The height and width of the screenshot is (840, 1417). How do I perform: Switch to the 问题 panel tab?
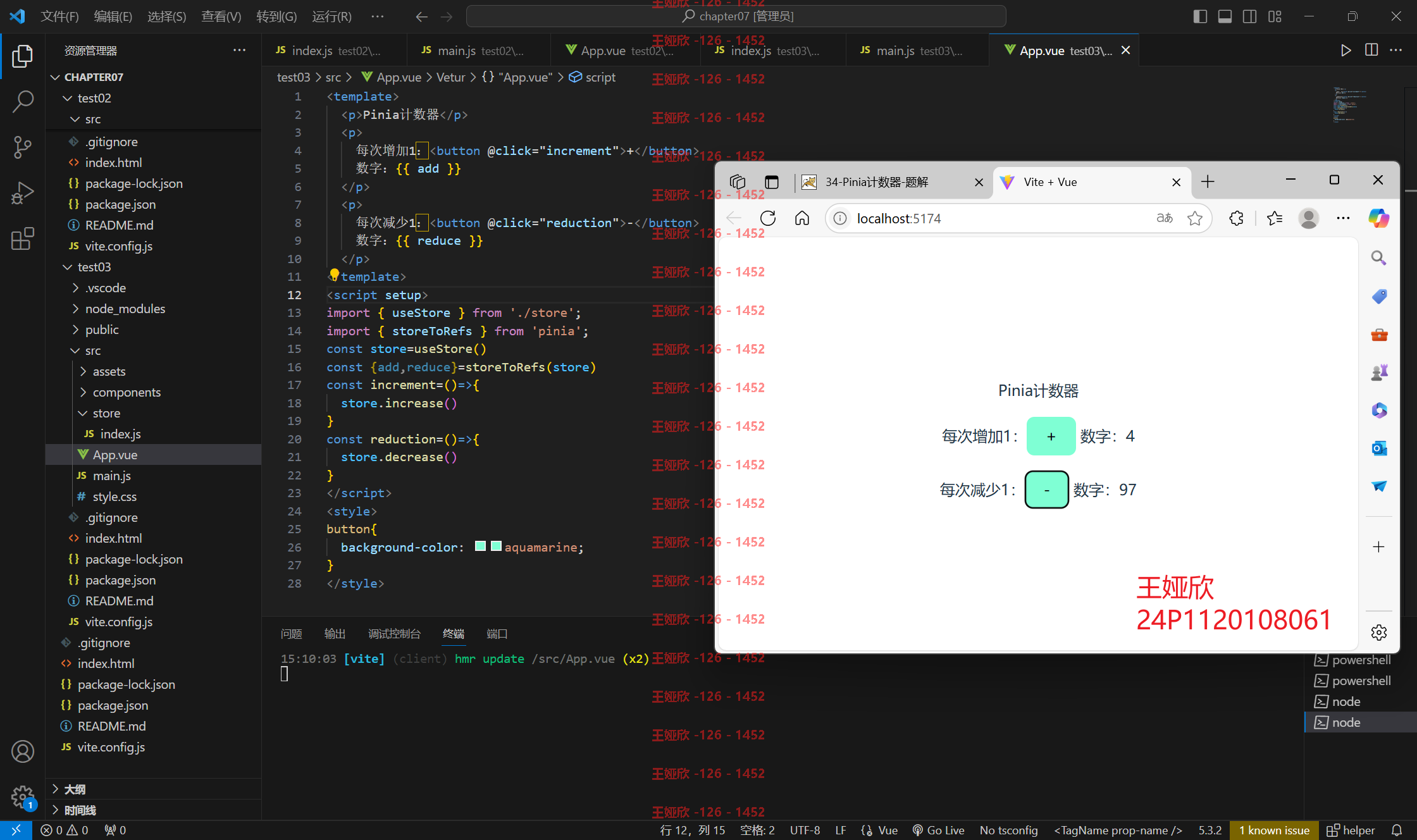point(291,634)
